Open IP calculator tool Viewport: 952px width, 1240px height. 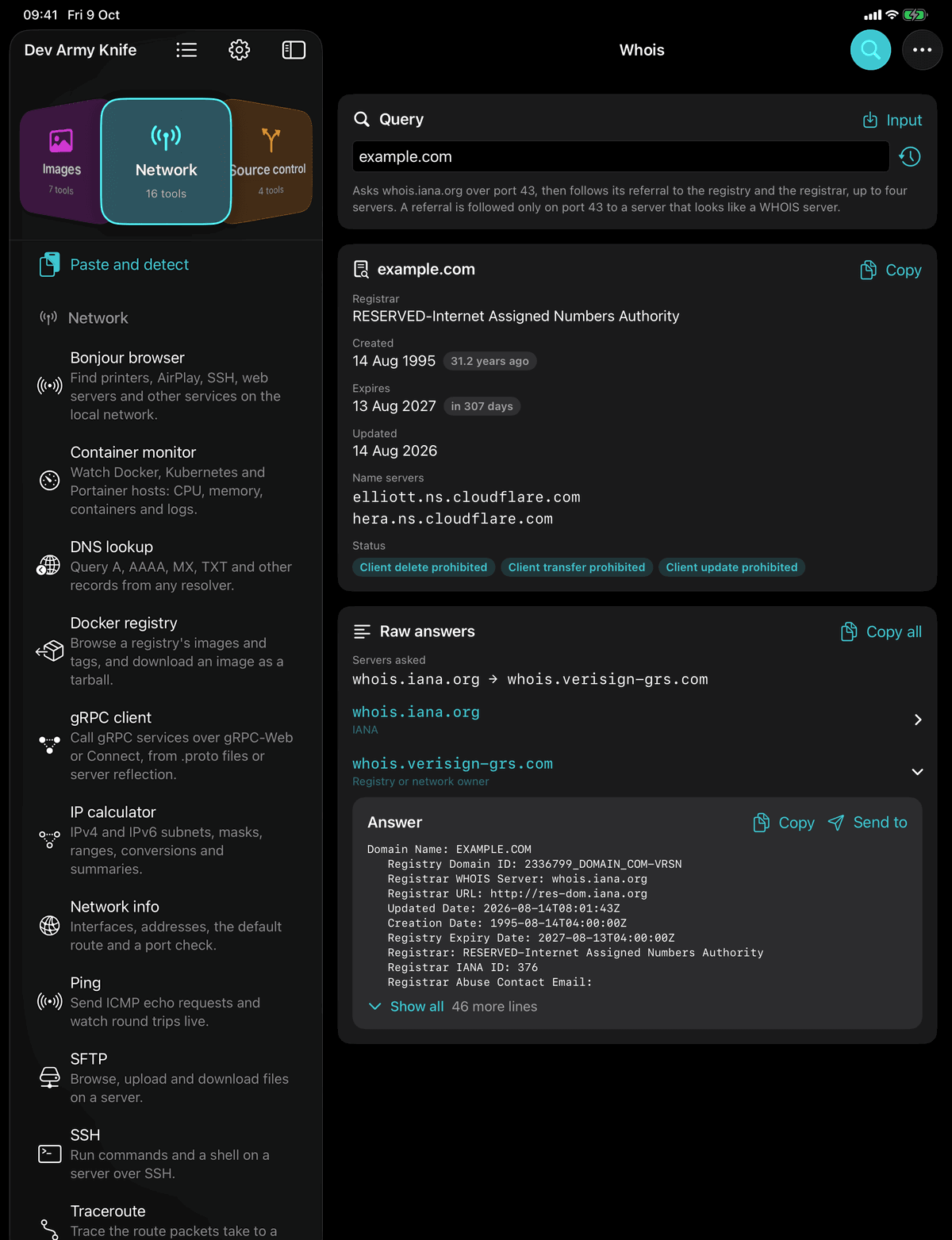click(166, 839)
